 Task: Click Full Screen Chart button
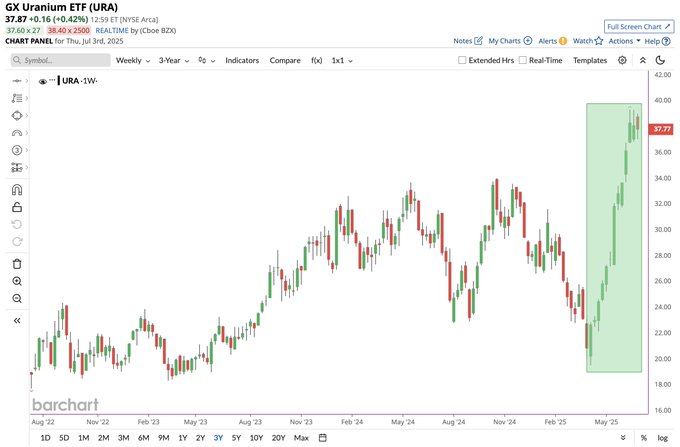639,26
